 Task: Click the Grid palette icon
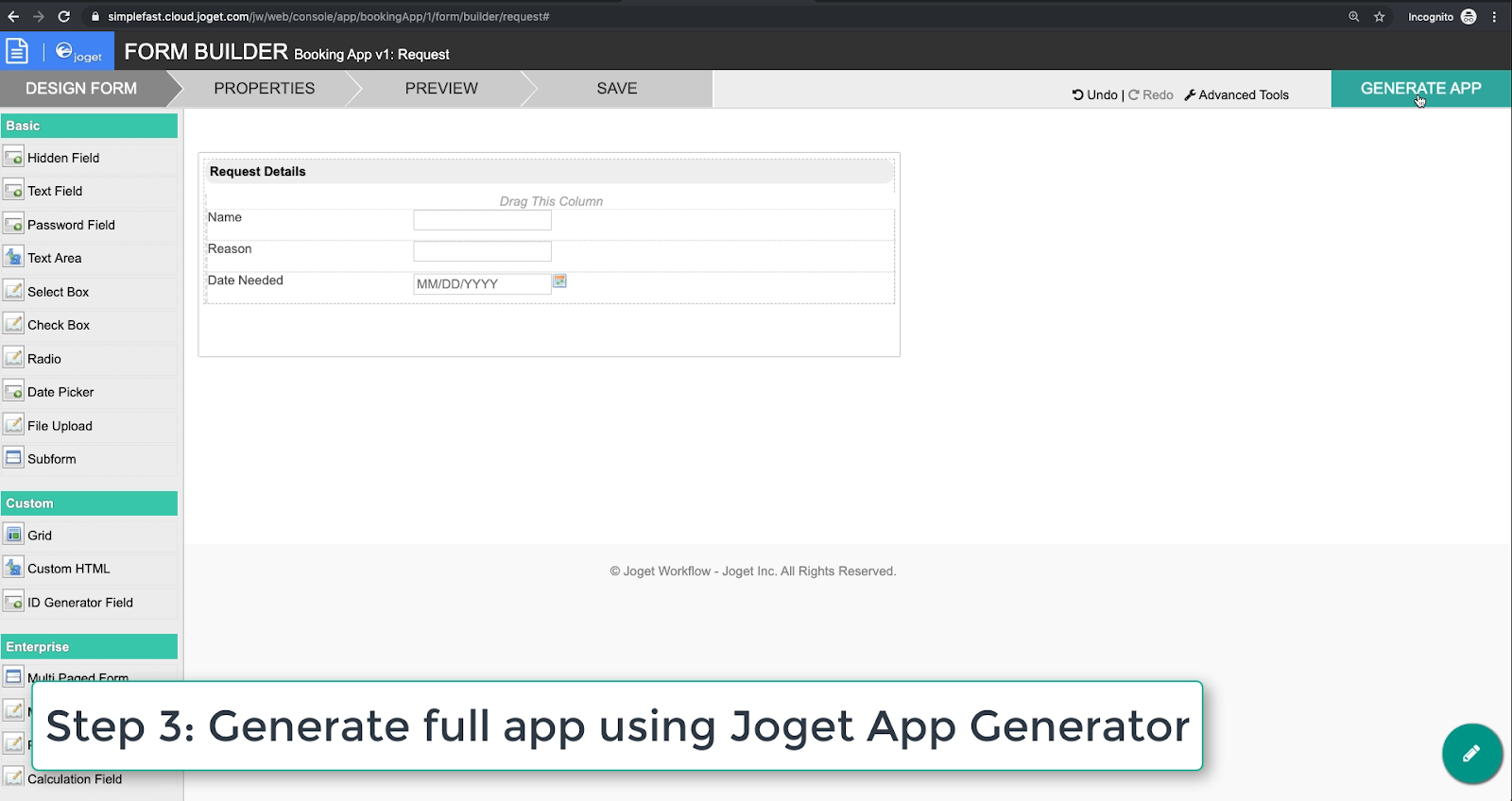click(x=13, y=535)
